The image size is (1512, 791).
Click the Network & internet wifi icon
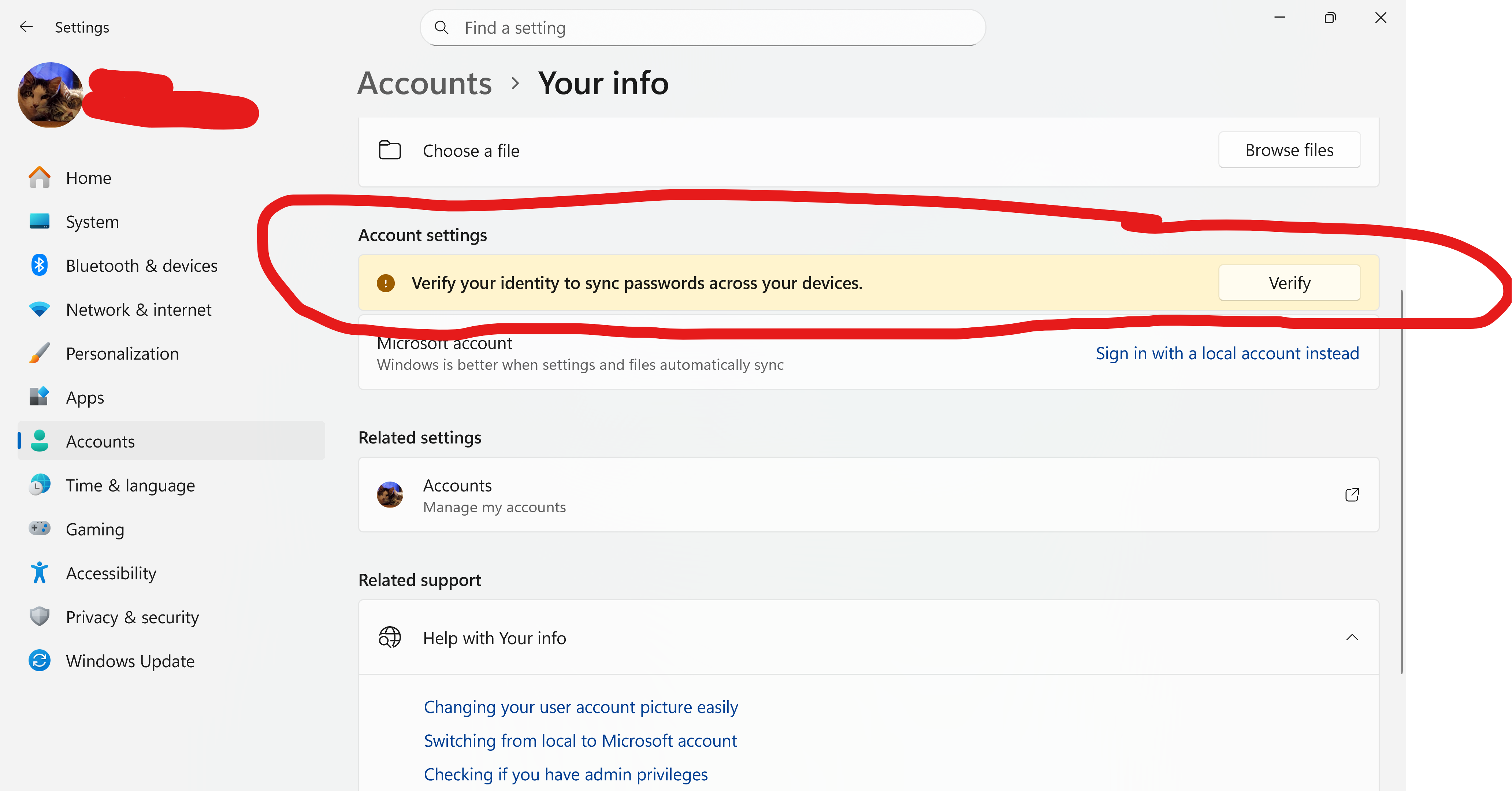tap(39, 309)
